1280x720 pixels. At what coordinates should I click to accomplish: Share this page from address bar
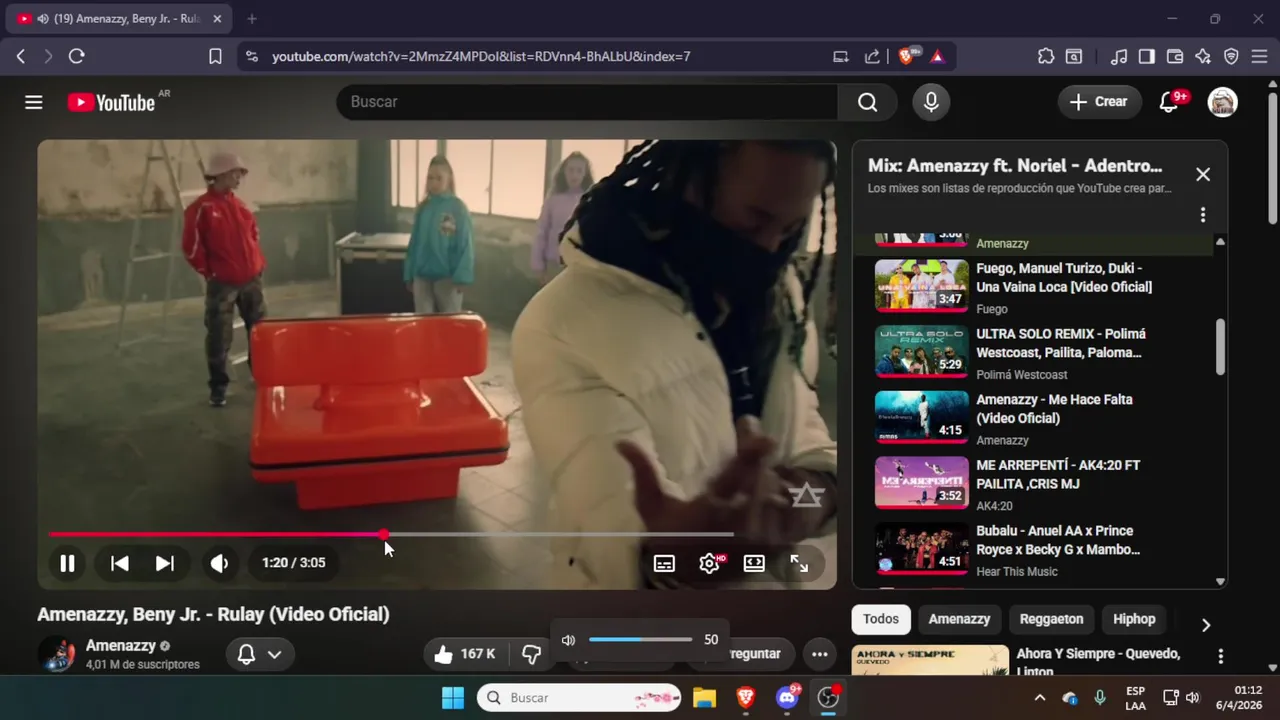click(872, 57)
